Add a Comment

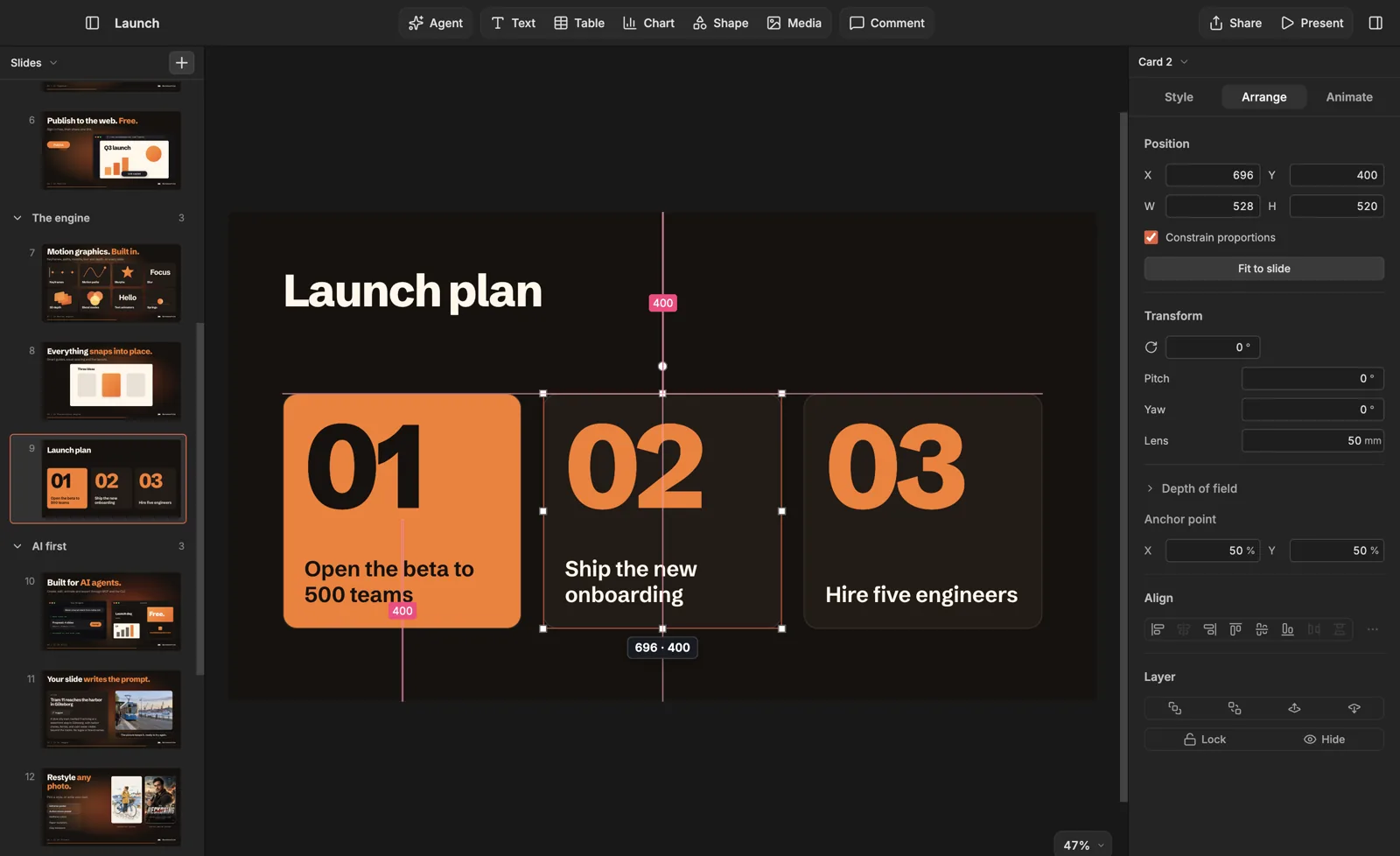[x=886, y=23]
